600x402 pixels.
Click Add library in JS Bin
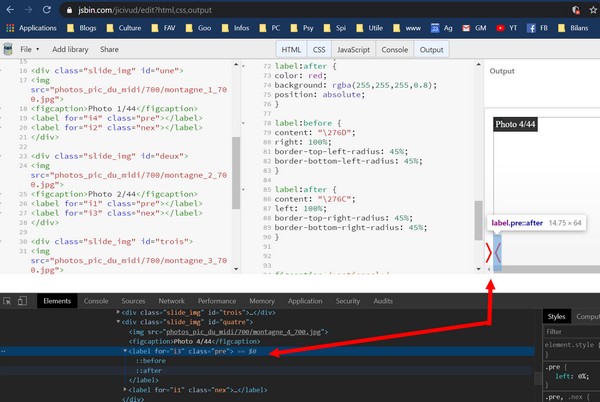pyautogui.click(x=70, y=49)
